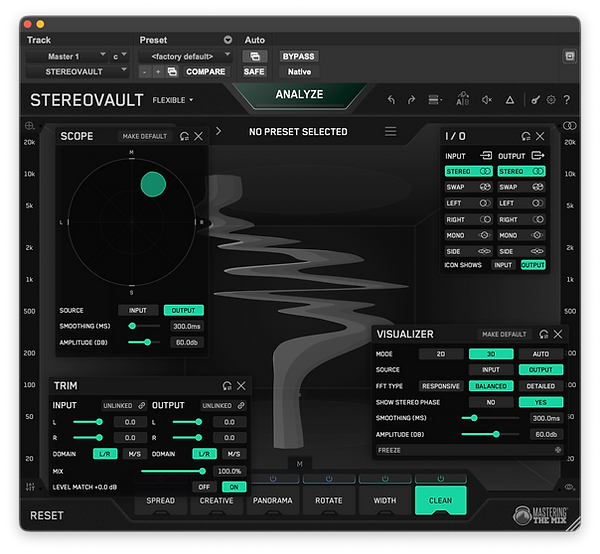Screen dimensions: 600x554
Task: Close the Trim panel
Action: 241,386
